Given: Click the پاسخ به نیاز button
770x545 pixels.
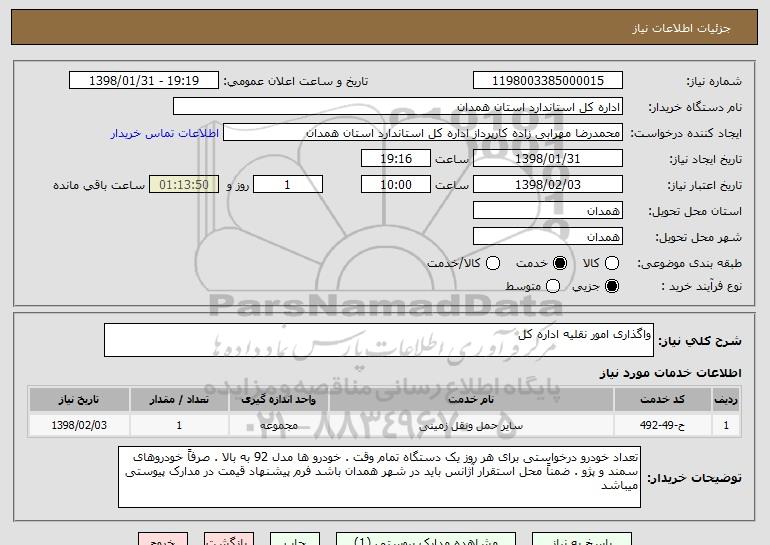Looking at the screenshot, I should (x=582, y=539).
